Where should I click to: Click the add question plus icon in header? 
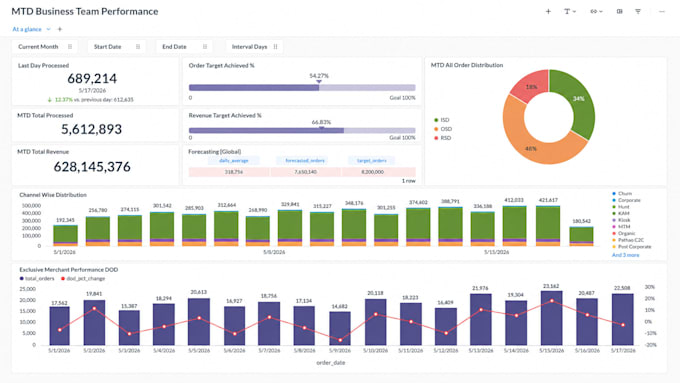click(548, 11)
